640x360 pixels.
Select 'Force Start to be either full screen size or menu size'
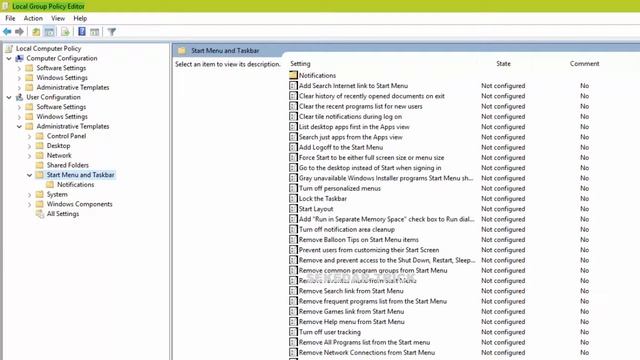[371, 157]
